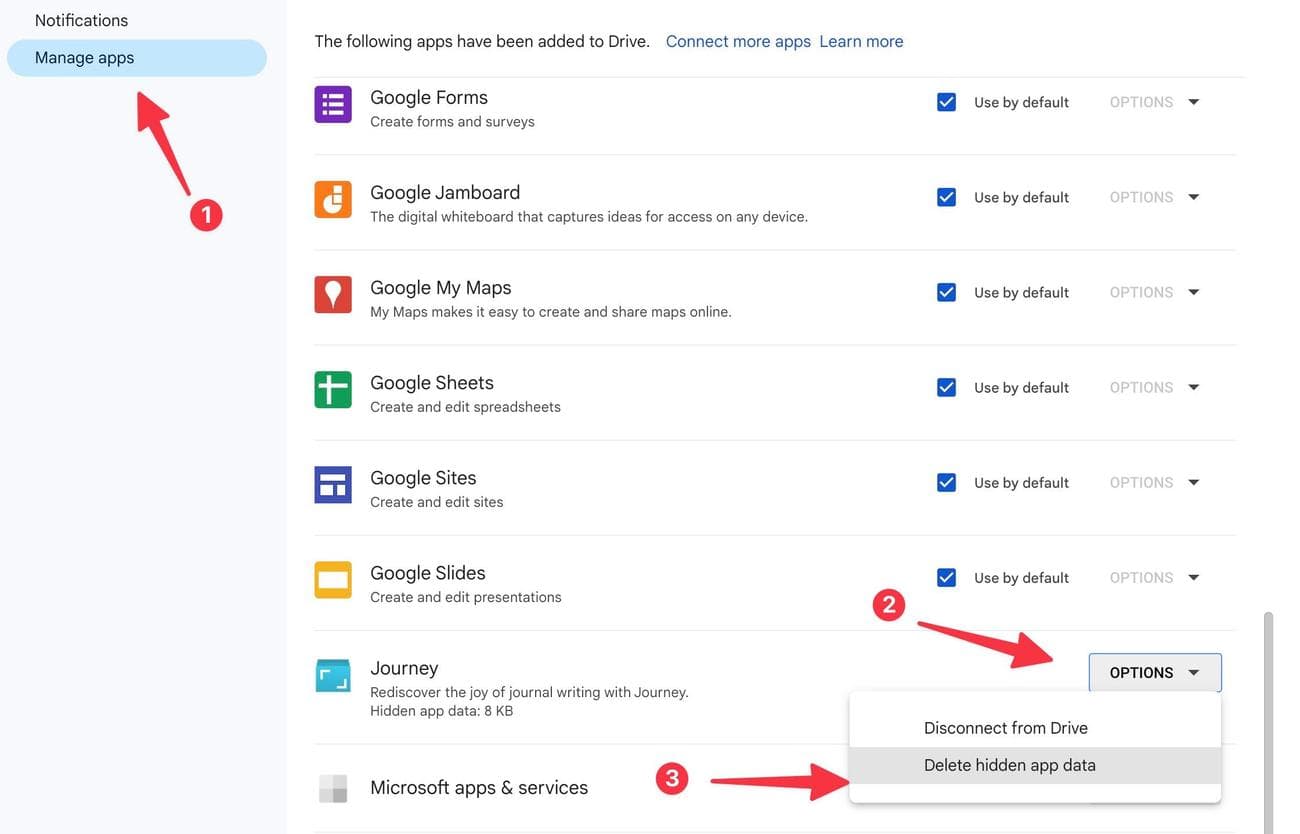Click the Learn more link
The image size is (1300, 834).
pyautogui.click(x=861, y=41)
